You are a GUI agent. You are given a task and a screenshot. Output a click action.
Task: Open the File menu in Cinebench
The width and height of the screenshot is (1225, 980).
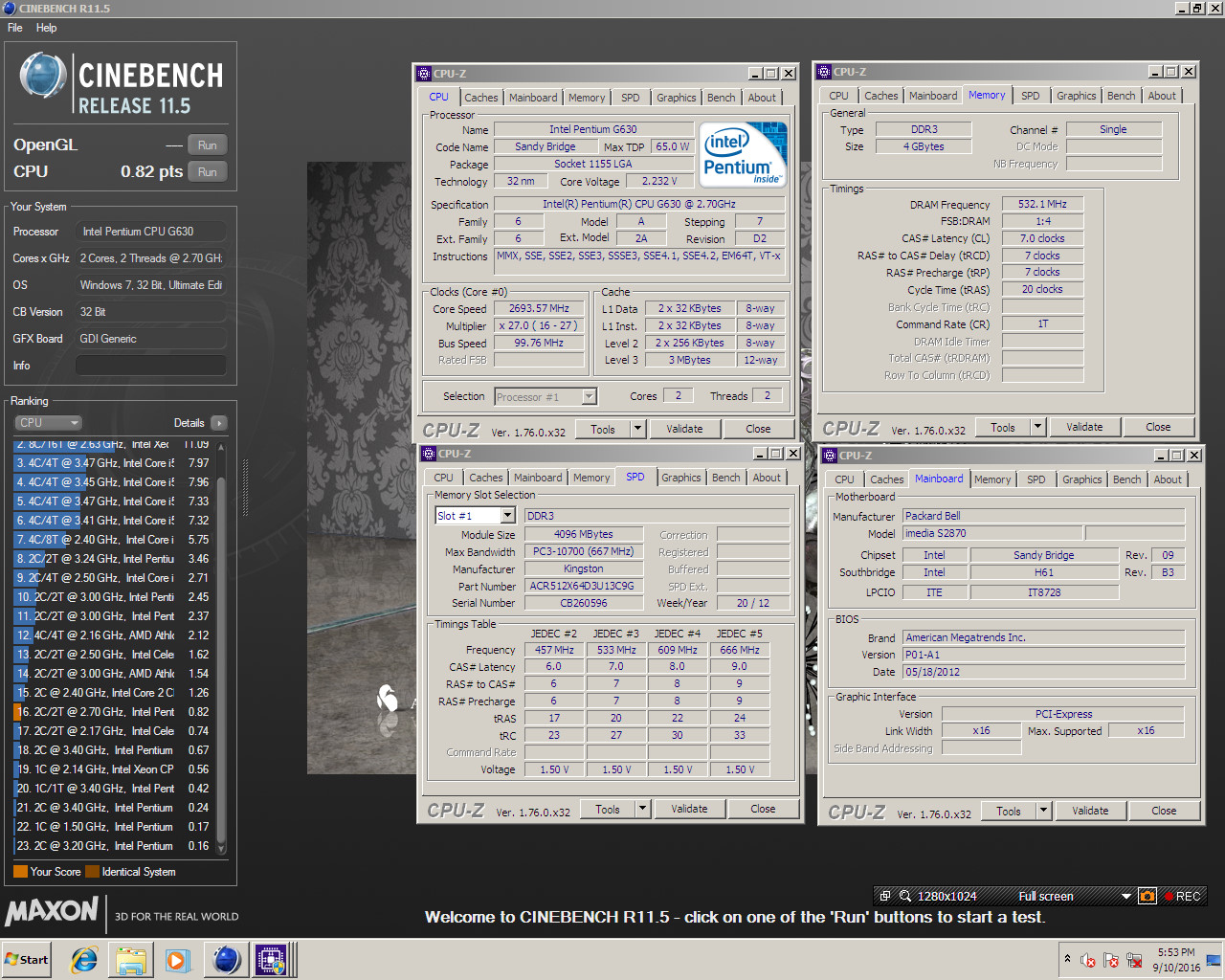pos(15,28)
